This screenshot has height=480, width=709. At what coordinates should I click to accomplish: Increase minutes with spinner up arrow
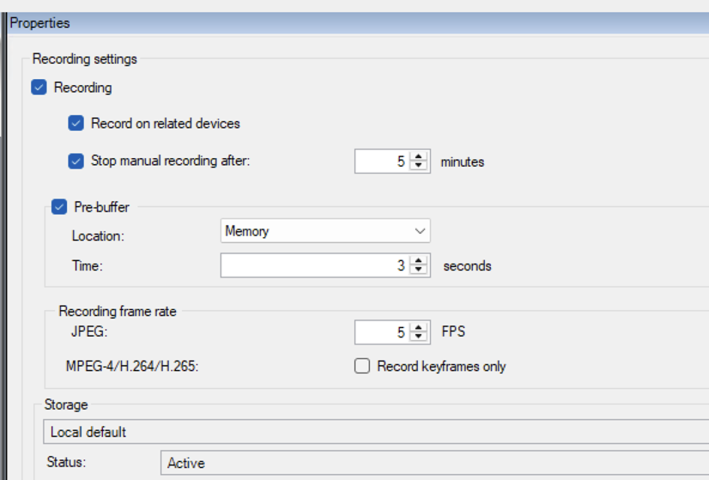418,156
